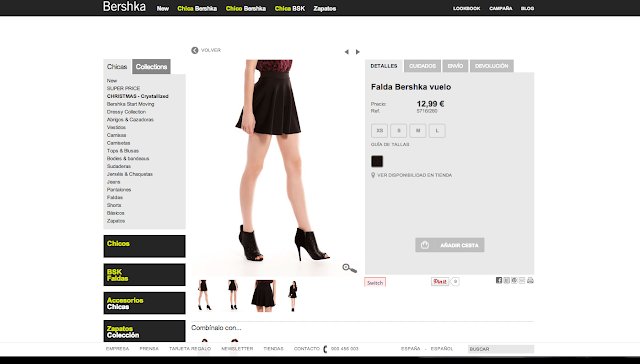Screen dimensions: 640x364
Task: Open Tiendas footer link
Action: 273,348
